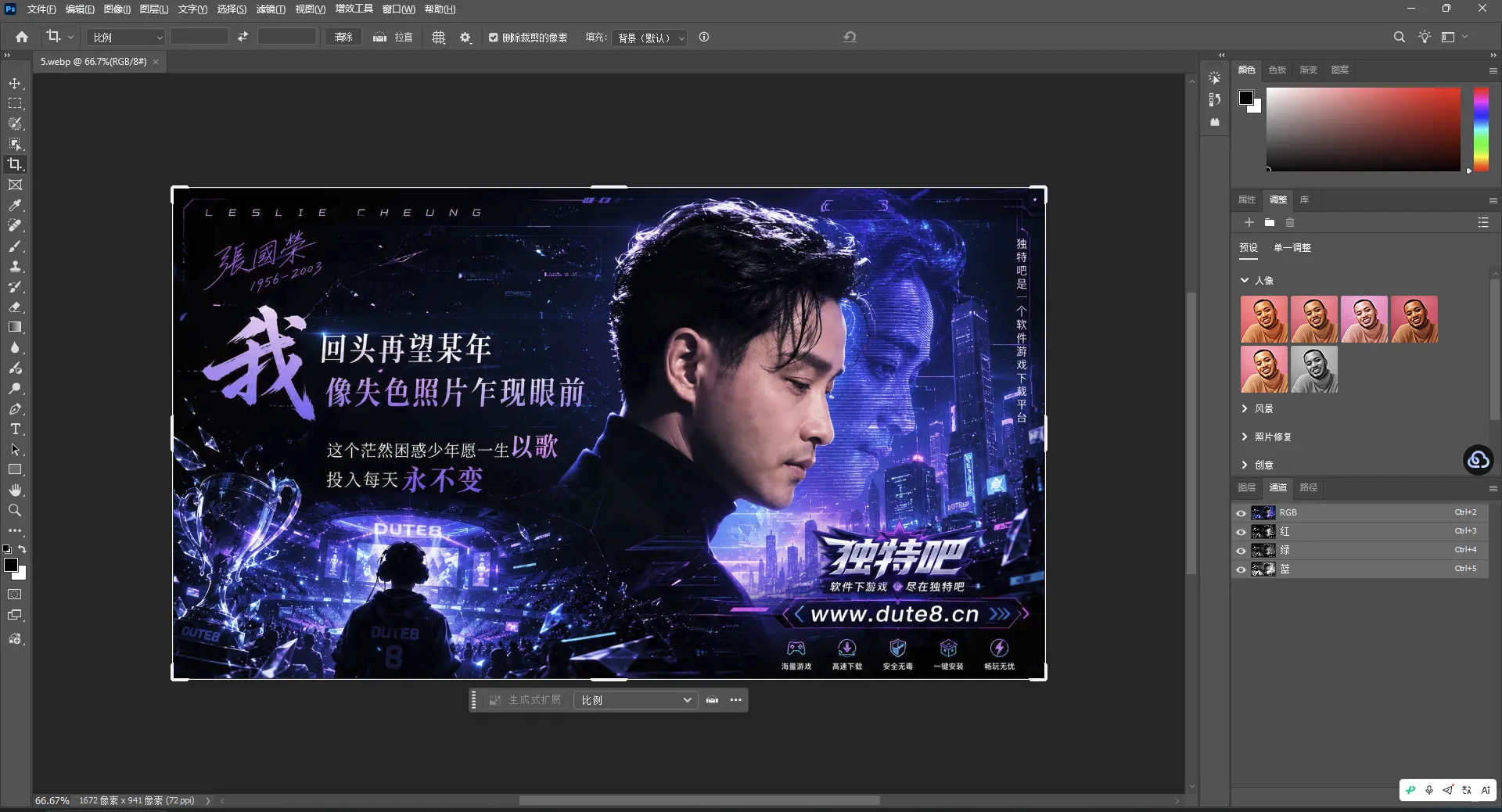Select the 单一调整 view
This screenshot has width=1502, height=812.
click(1292, 248)
